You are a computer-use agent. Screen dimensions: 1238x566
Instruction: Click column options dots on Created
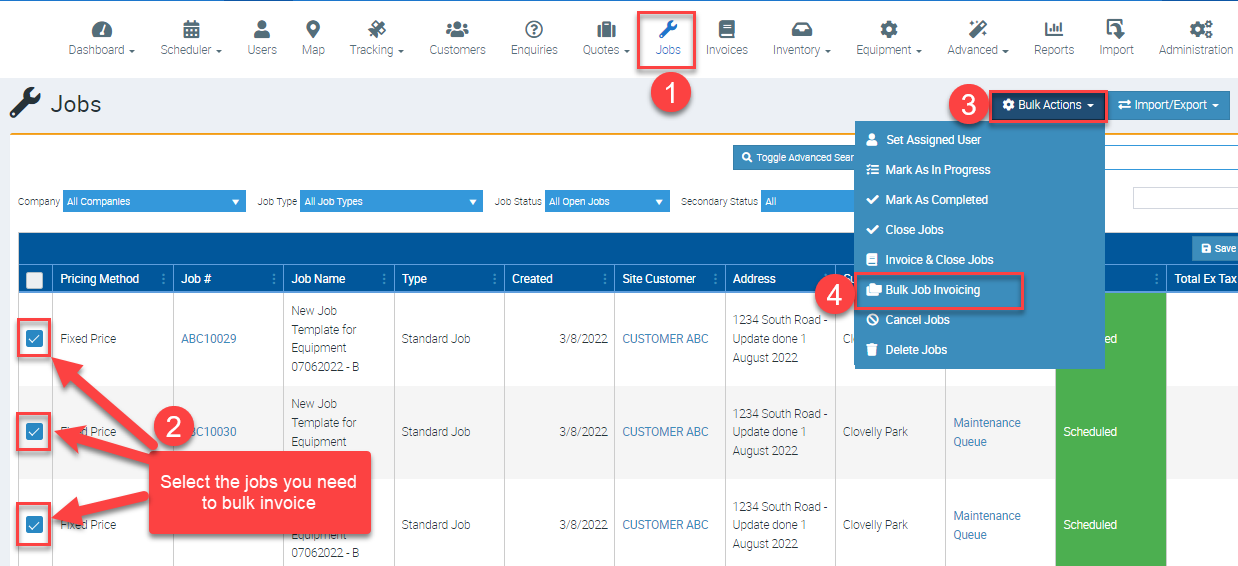pyautogui.click(x=604, y=279)
